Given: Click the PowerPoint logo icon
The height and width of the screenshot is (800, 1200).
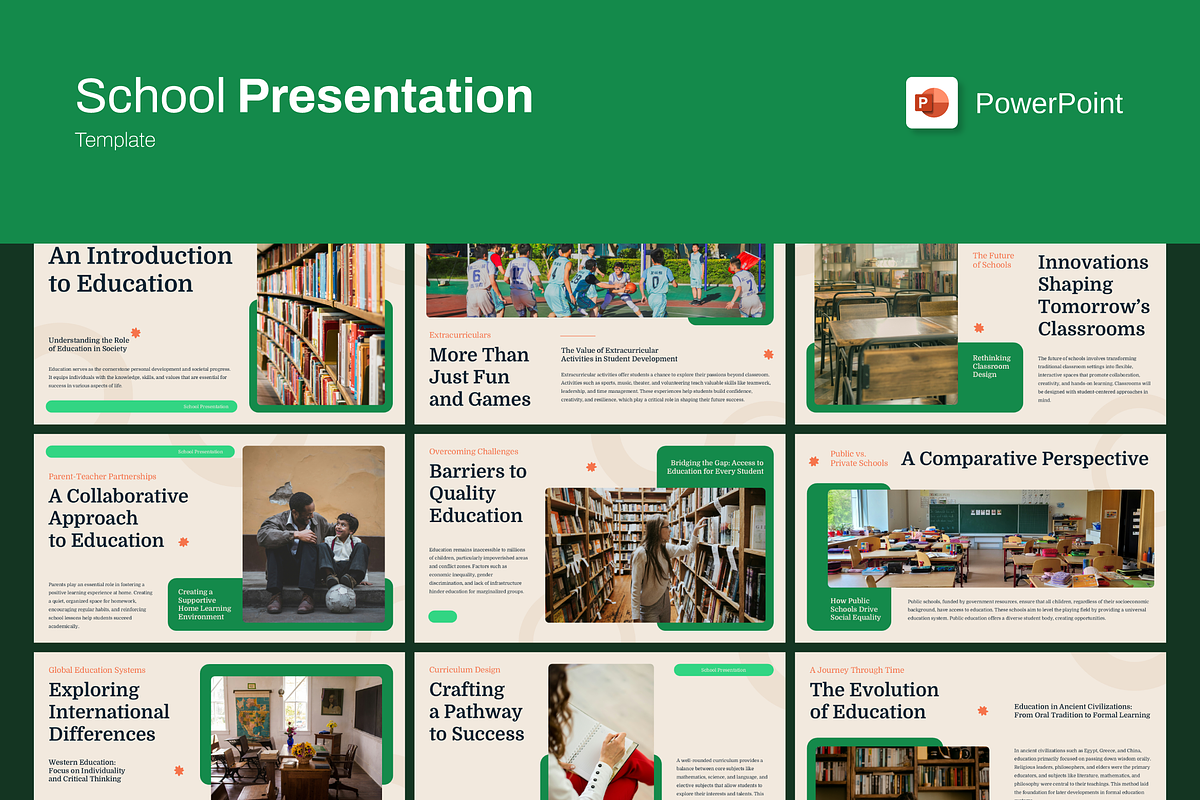Looking at the screenshot, I should [x=932, y=102].
